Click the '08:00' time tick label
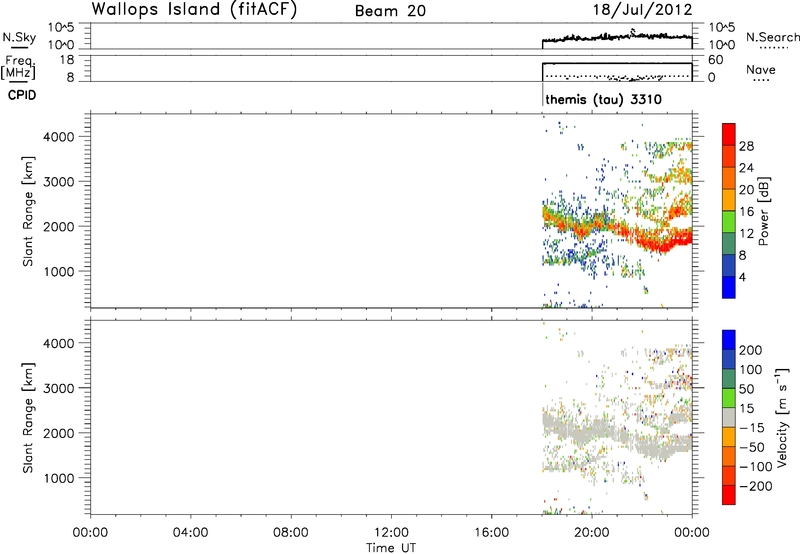Image resolution: width=800 pixels, height=554 pixels. click(x=291, y=533)
